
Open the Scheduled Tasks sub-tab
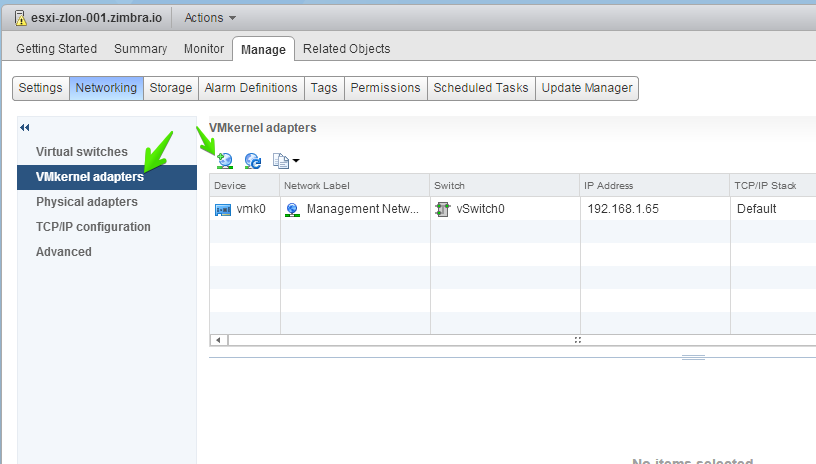click(x=481, y=88)
